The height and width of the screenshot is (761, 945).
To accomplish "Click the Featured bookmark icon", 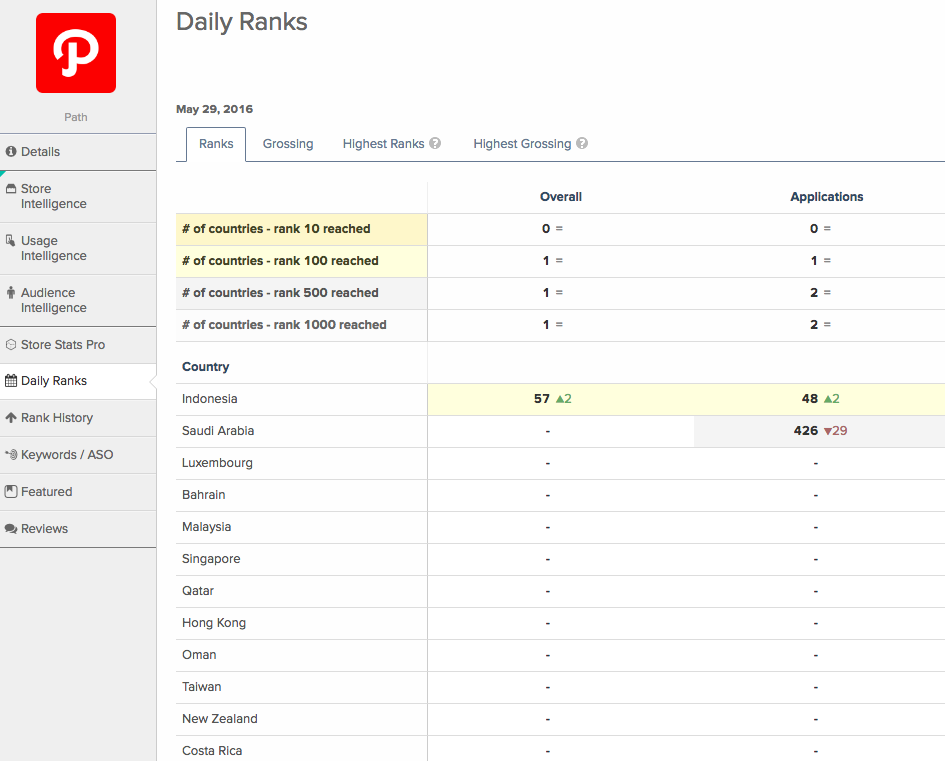I will coord(11,492).
